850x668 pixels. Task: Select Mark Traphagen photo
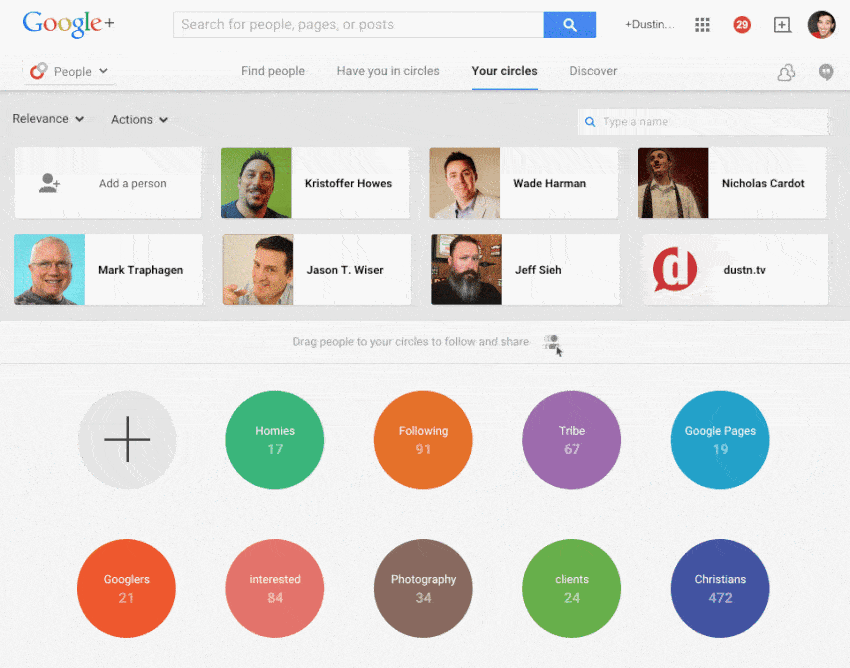49,269
